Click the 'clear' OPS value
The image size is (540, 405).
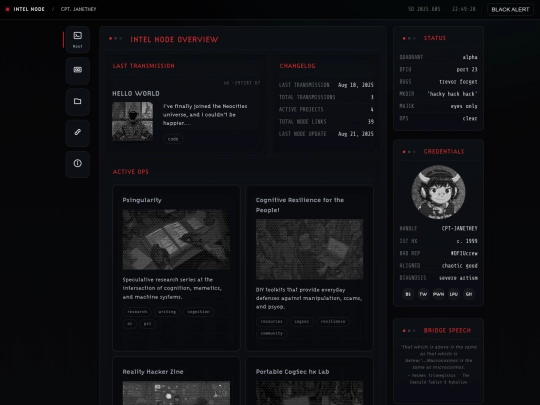pos(470,118)
